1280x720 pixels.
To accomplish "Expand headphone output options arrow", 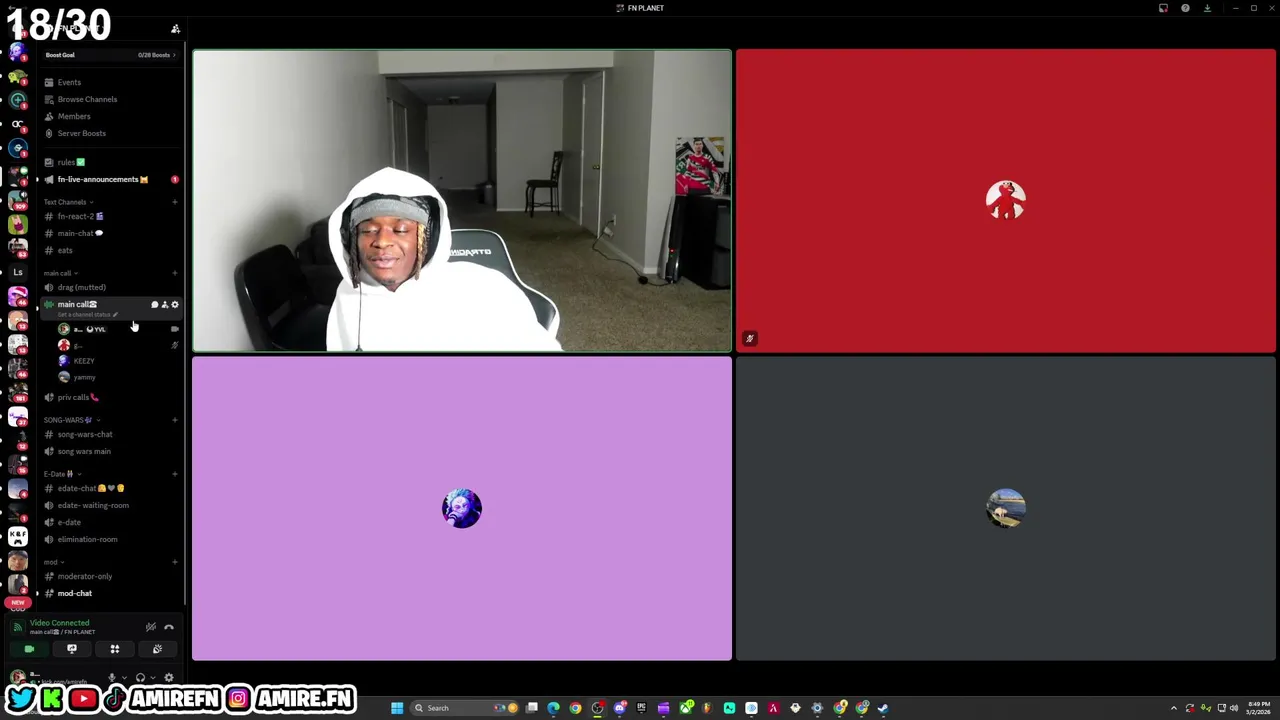I will click(x=152, y=678).
